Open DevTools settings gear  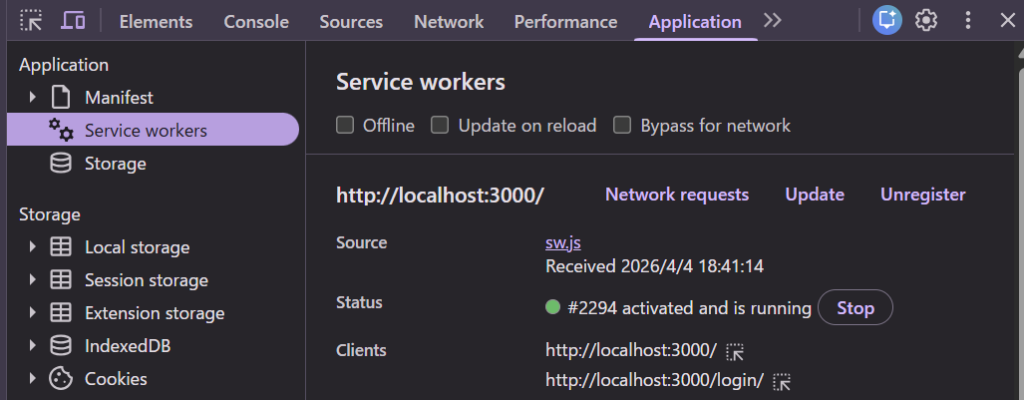[x=926, y=21]
